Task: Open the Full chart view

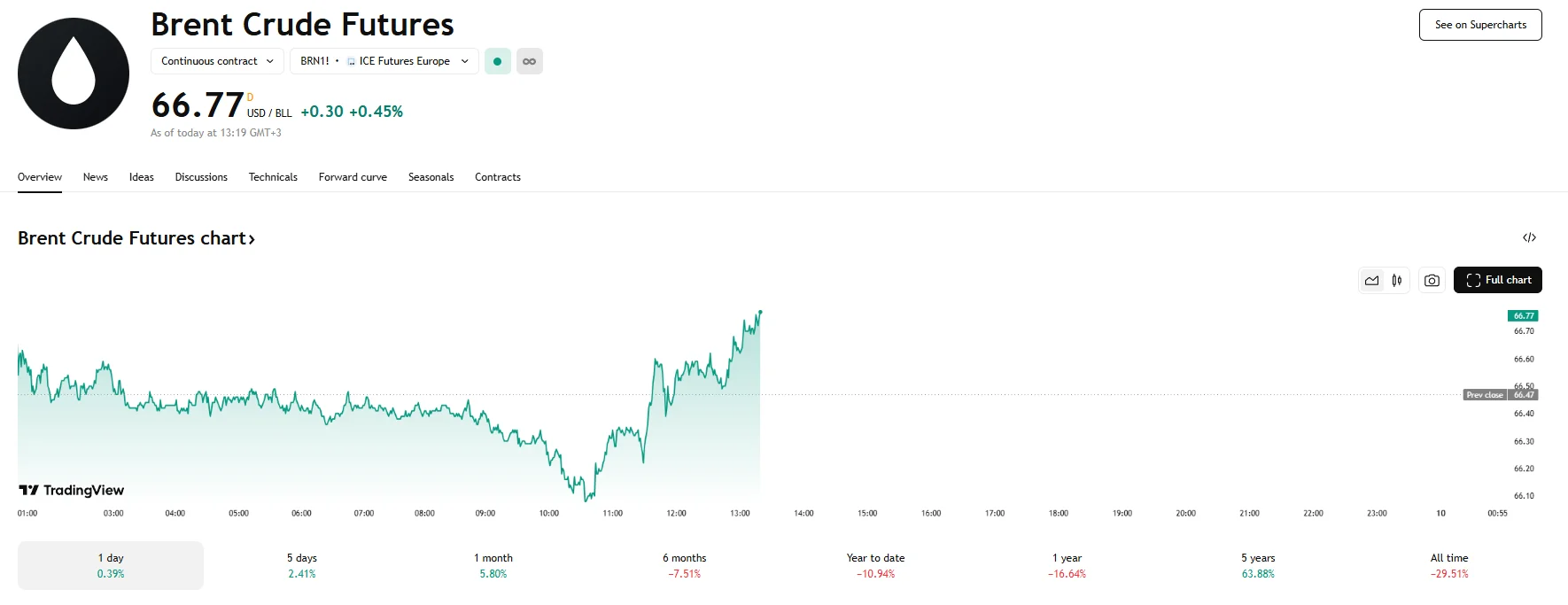Action: click(x=1498, y=280)
